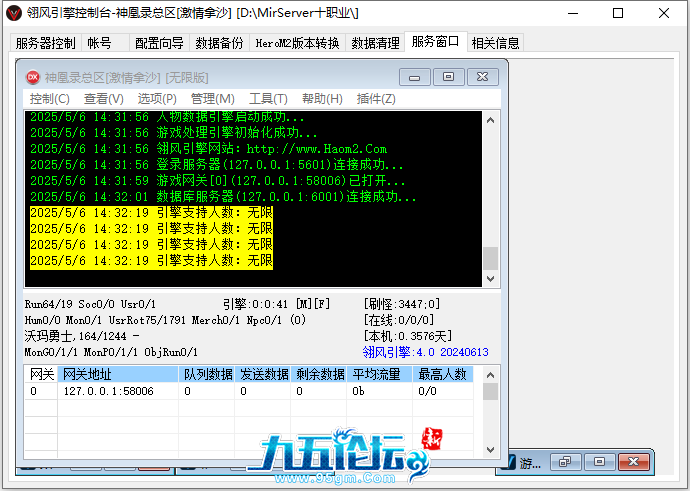
Task: Open the 帮助(H) menu
Action: pos(322,99)
